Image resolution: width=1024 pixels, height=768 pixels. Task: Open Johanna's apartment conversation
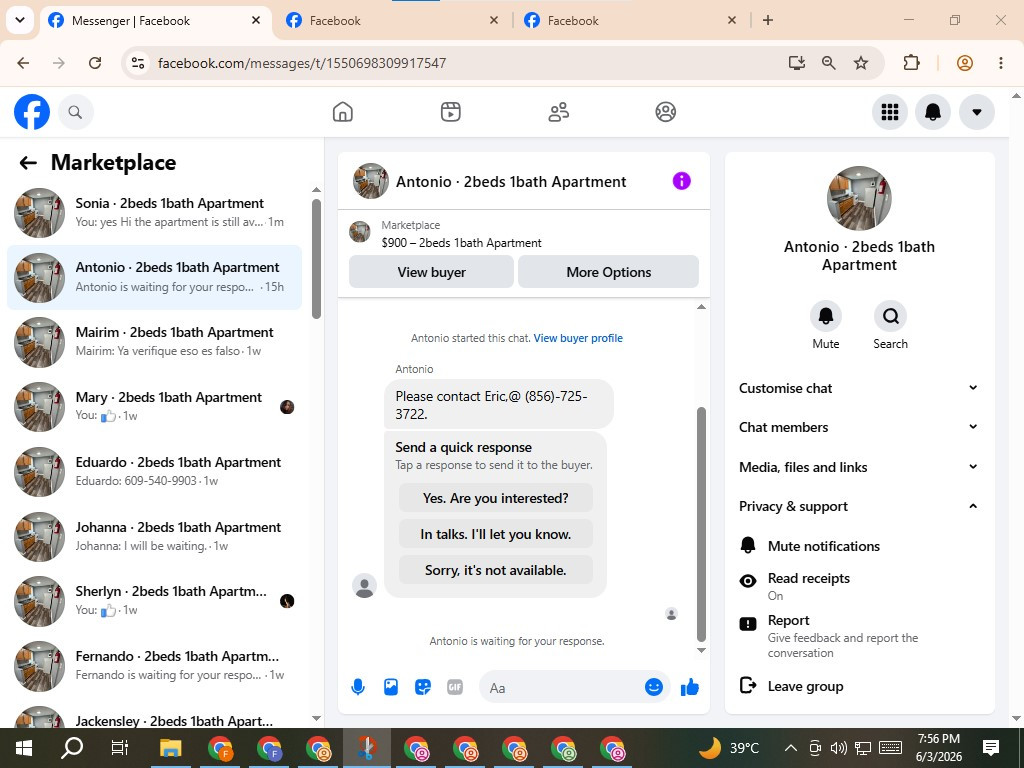point(154,536)
